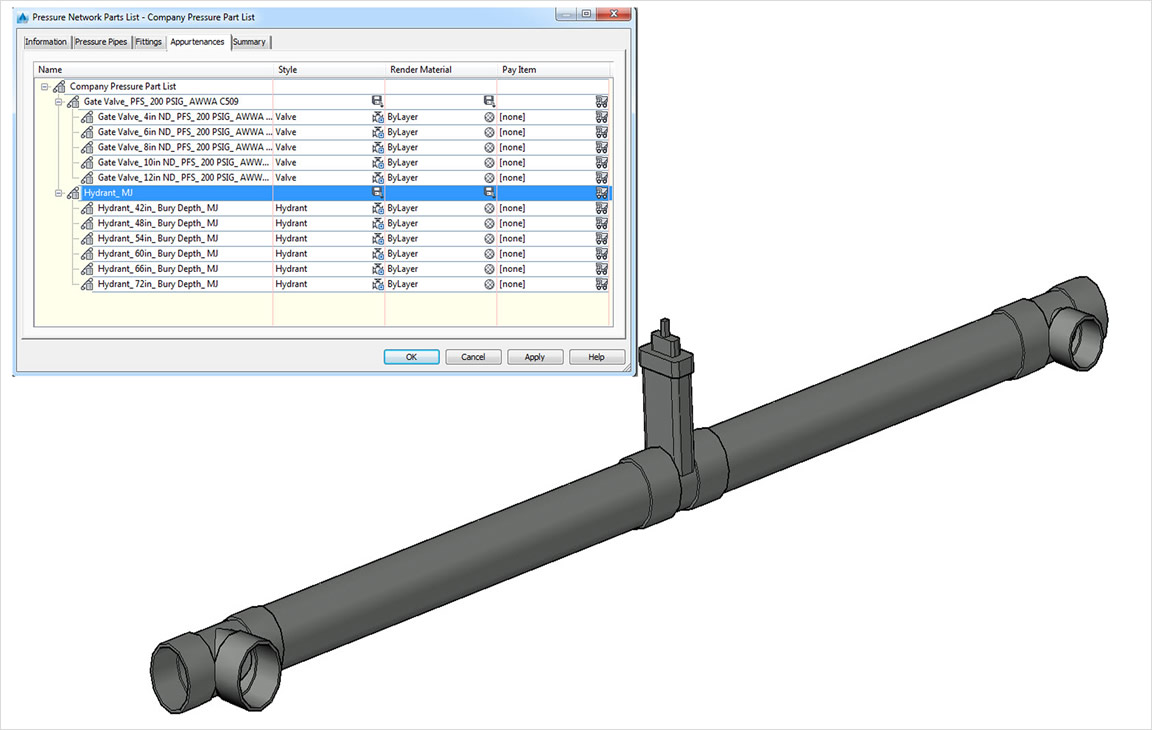Open style picker for Gate Valve 8in row
Screen dimensions: 1152x730
coord(378,148)
